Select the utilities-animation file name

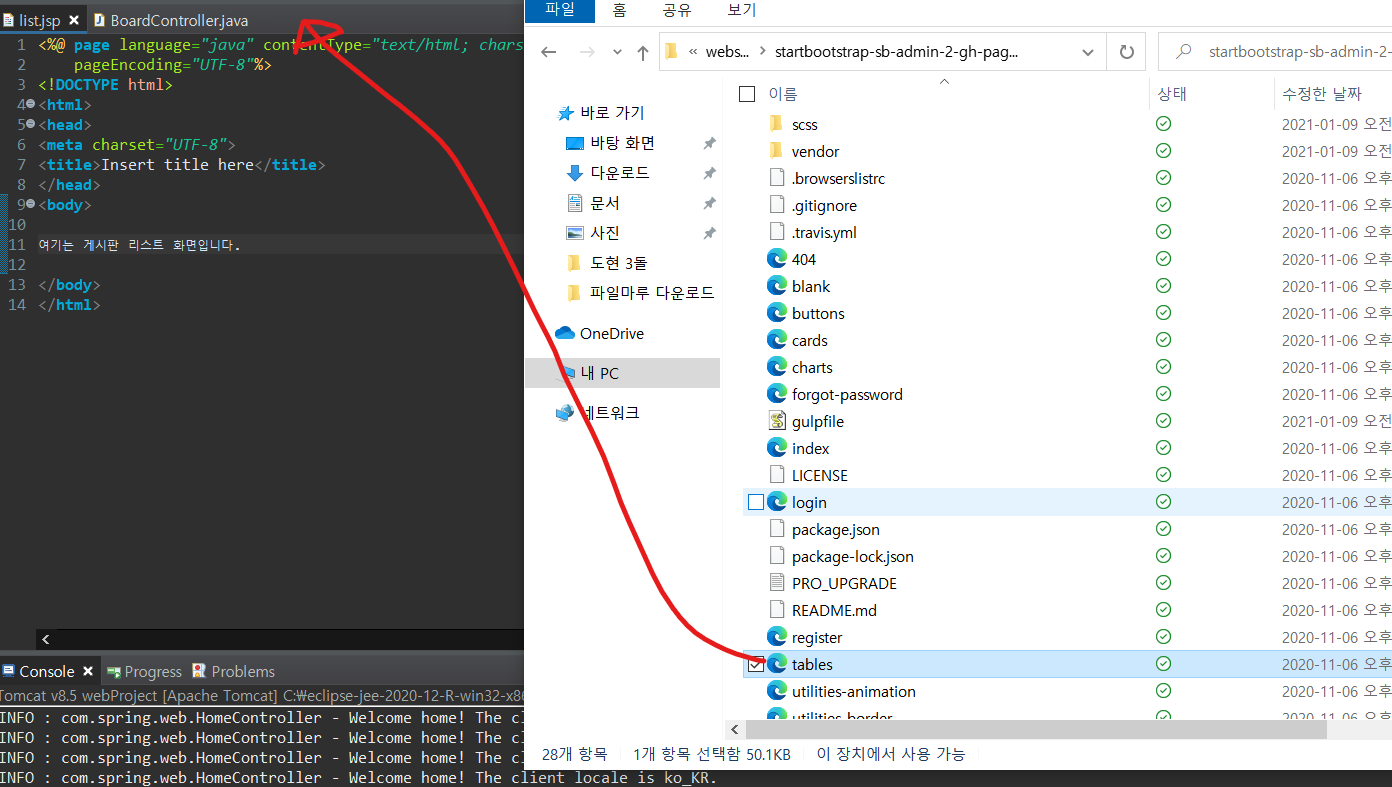click(x=854, y=691)
